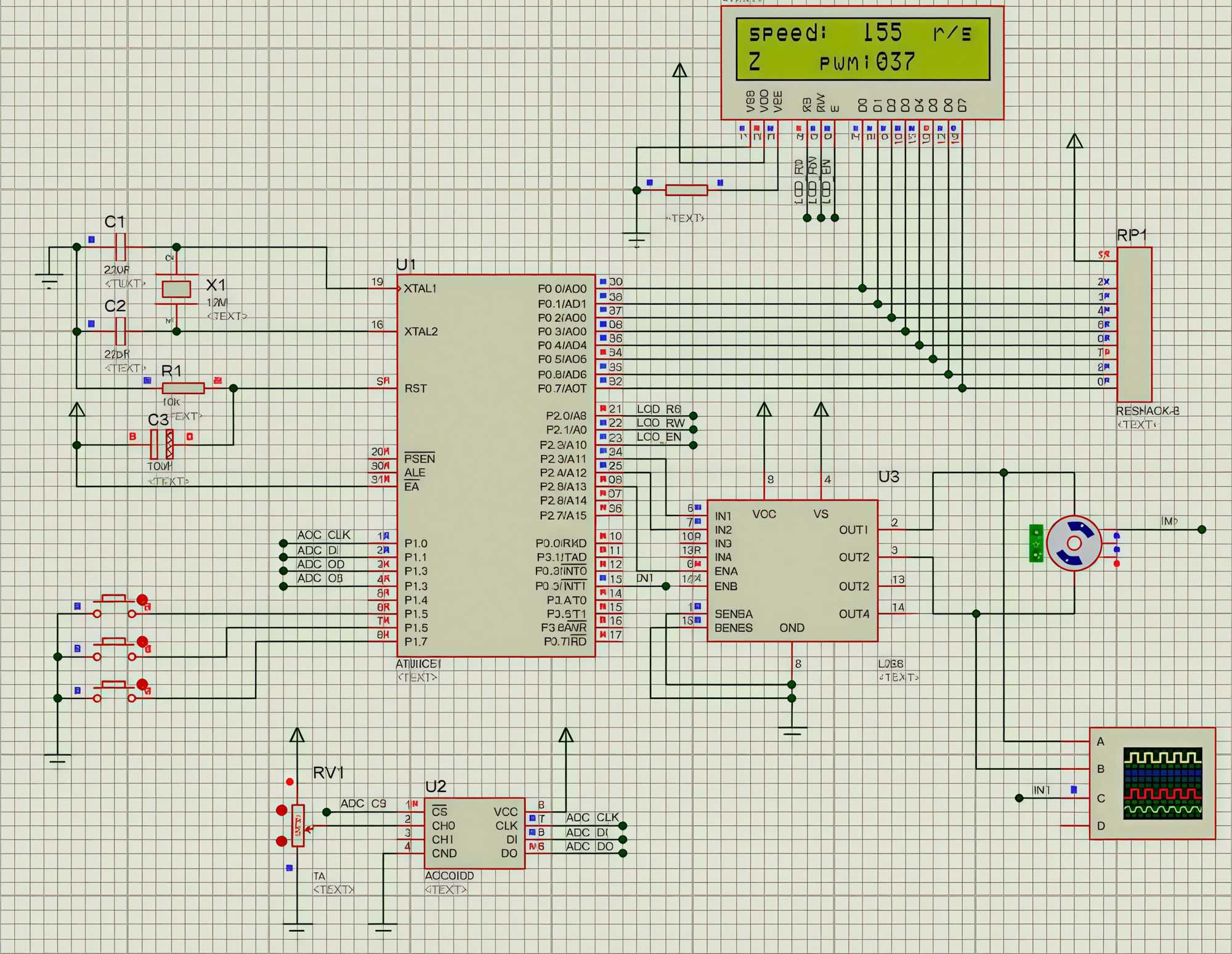The width and height of the screenshot is (1232, 954).
Task: Click the oscilloscope instrument display
Action: (x=1162, y=783)
